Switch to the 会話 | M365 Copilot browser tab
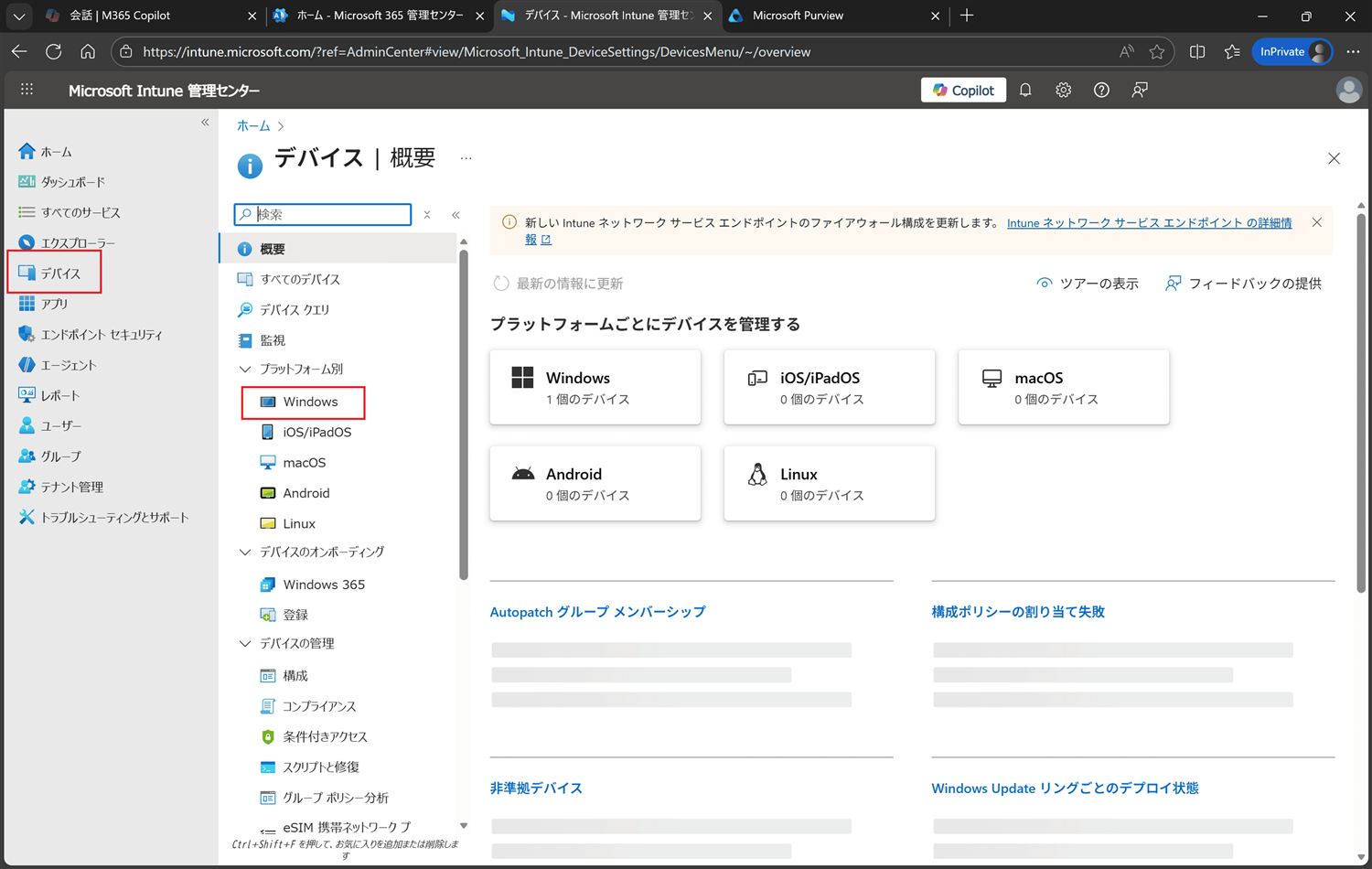The height and width of the screenshot is (869, 1372). click(x=153, y=16)
